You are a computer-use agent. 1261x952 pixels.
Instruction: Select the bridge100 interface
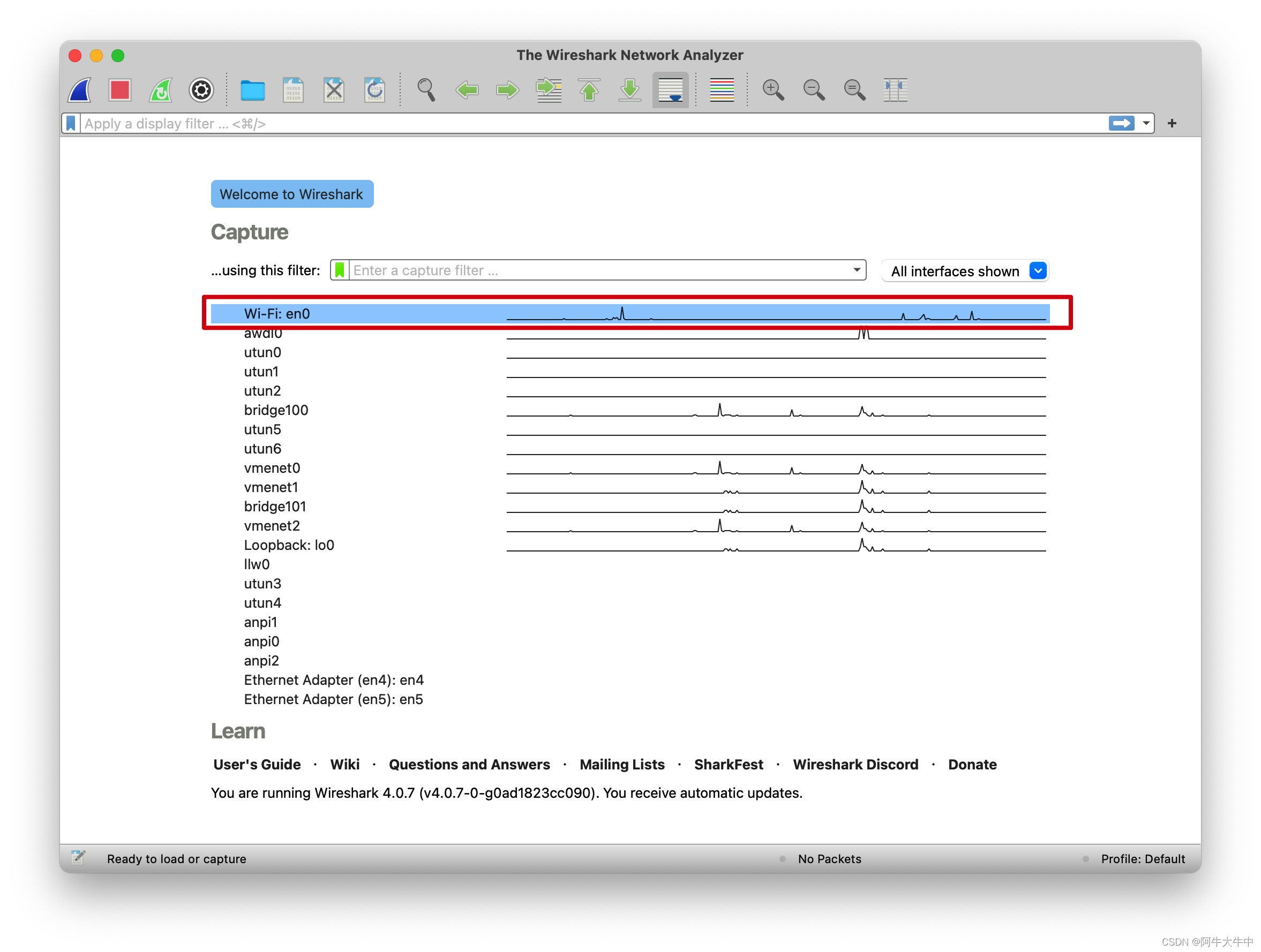pyautogui.click(x=630, y=410)
